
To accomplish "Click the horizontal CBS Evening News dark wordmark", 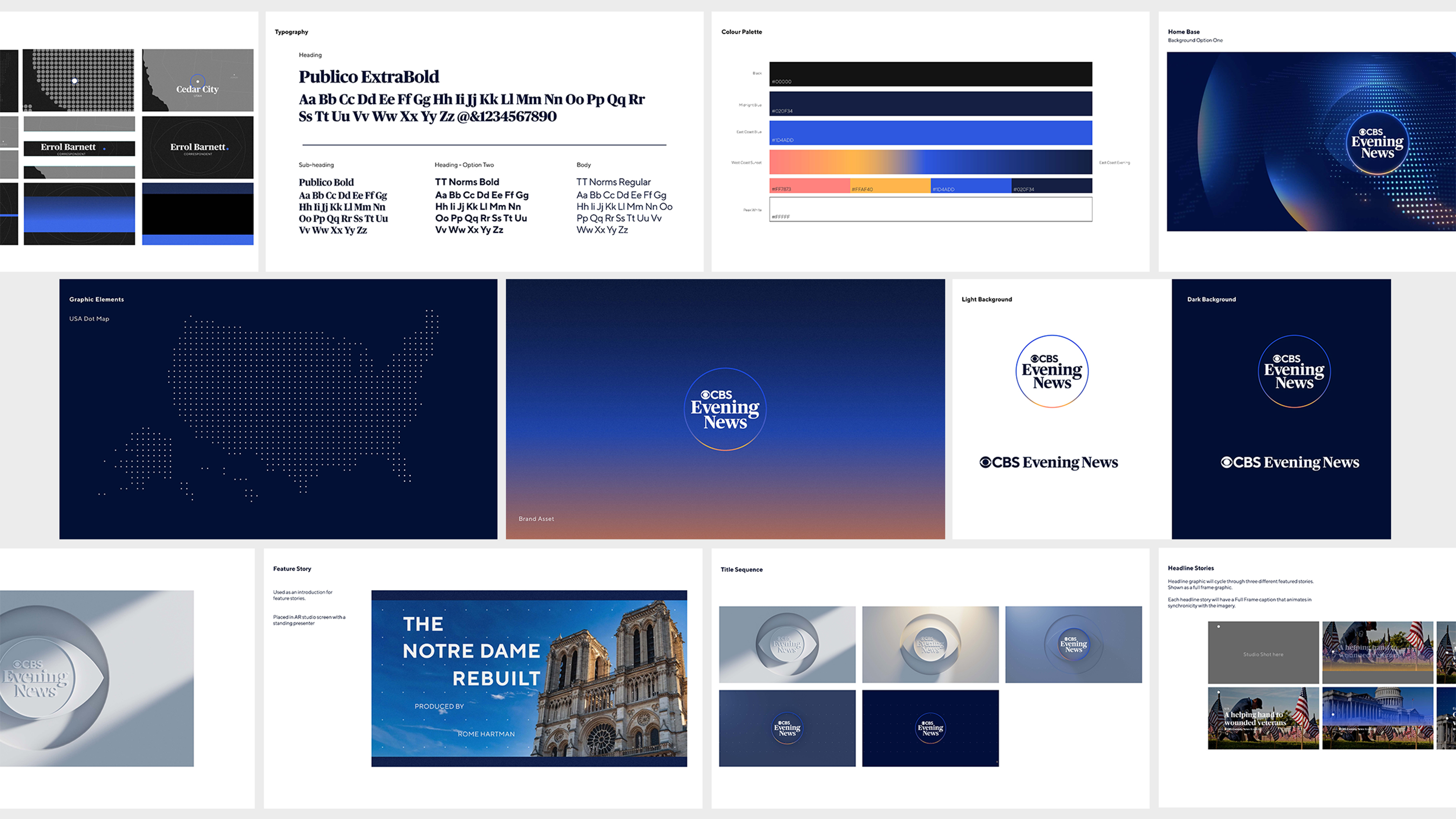I will (x=1290, y=462).
